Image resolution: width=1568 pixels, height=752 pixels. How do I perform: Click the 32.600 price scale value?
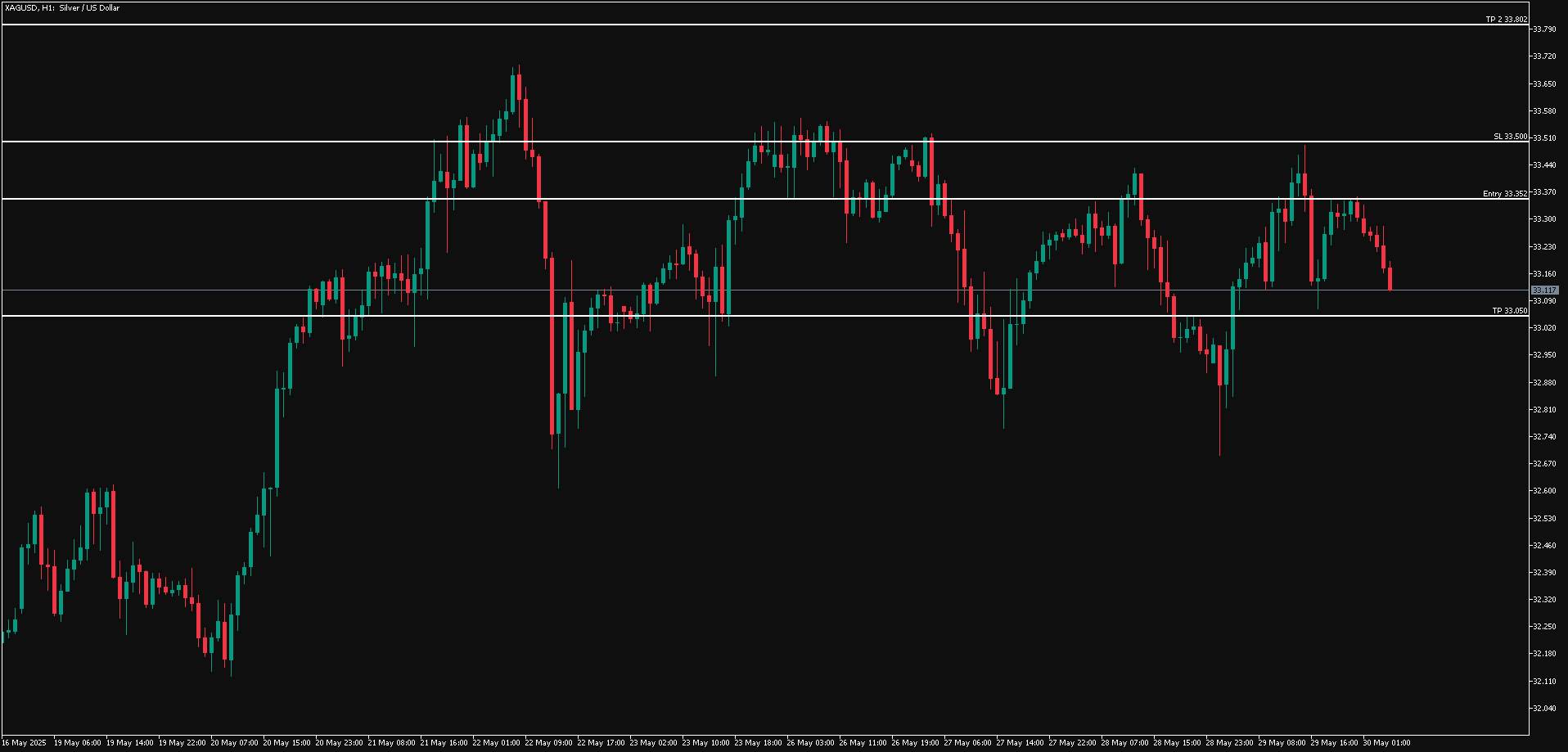pyautogui.click(x=1544, y=491)
